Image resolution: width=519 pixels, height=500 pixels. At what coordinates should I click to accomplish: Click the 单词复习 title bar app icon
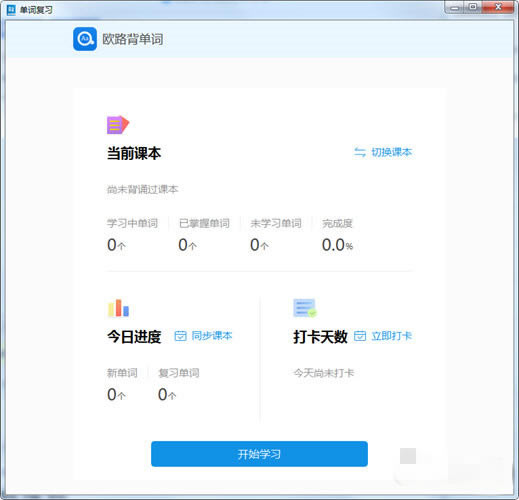(x=11, y=10)
